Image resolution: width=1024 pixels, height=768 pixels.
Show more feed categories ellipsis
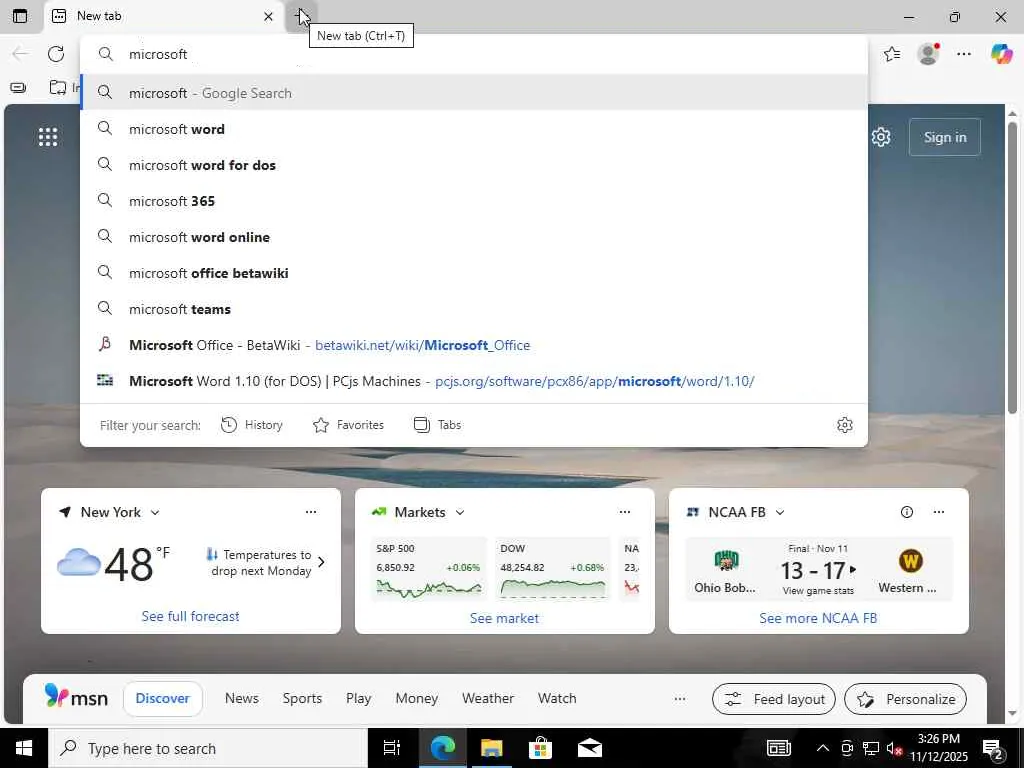pos(680,699)
